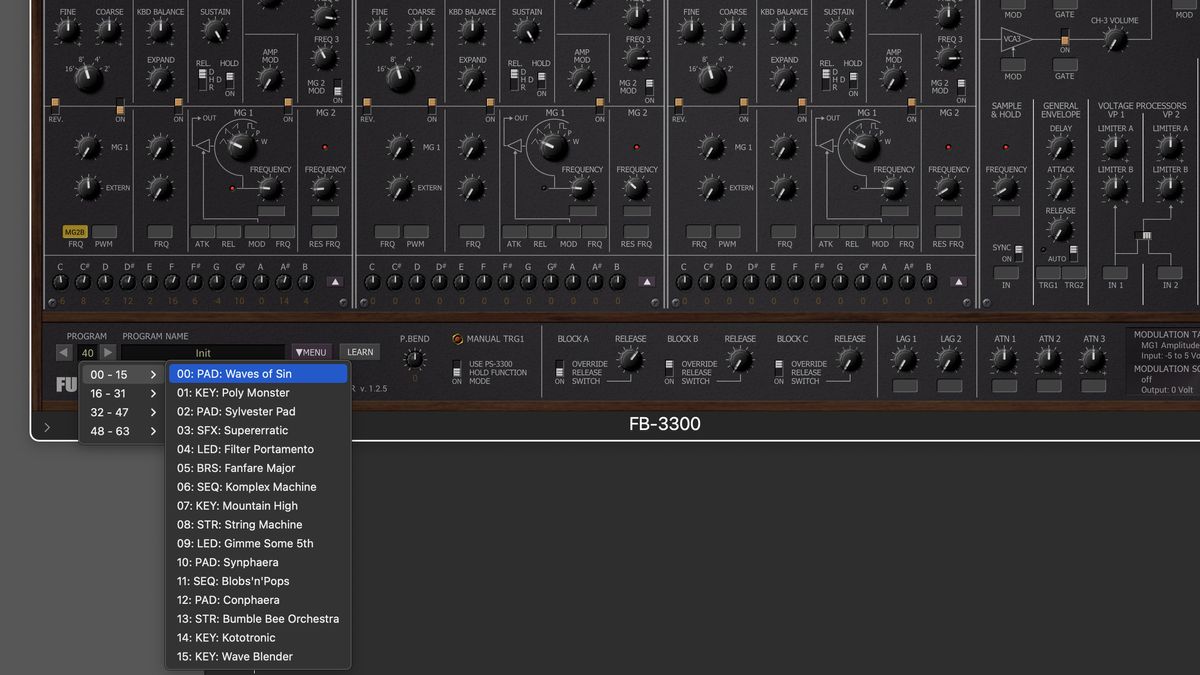Click the patch slot below LAG 1
The width and height of the screenshot is (1200, 675).
coord(906,385)
